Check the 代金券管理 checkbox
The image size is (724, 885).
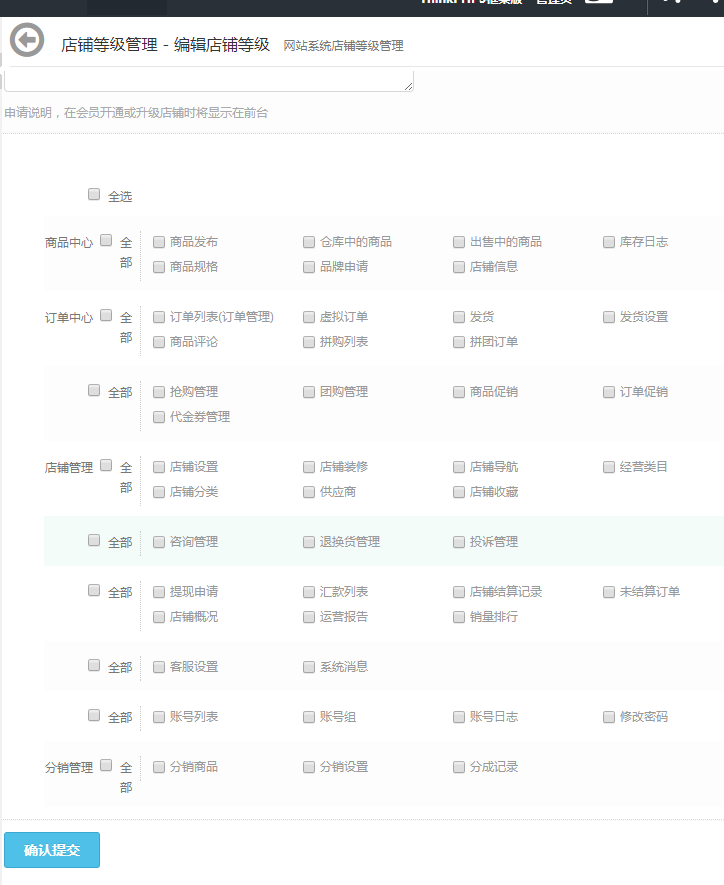[x=159, y=417]
